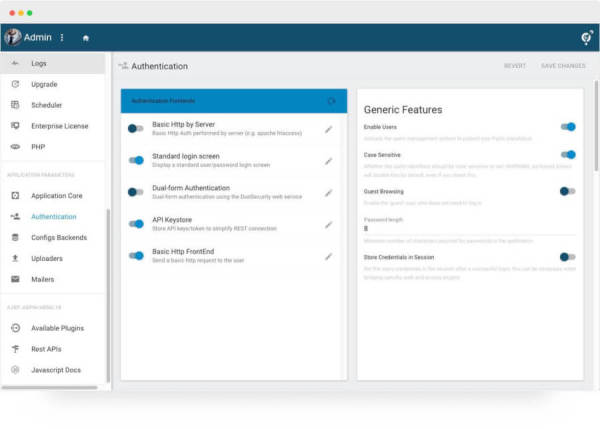Edit Standard login screen with pencil icon

point(329,161)
